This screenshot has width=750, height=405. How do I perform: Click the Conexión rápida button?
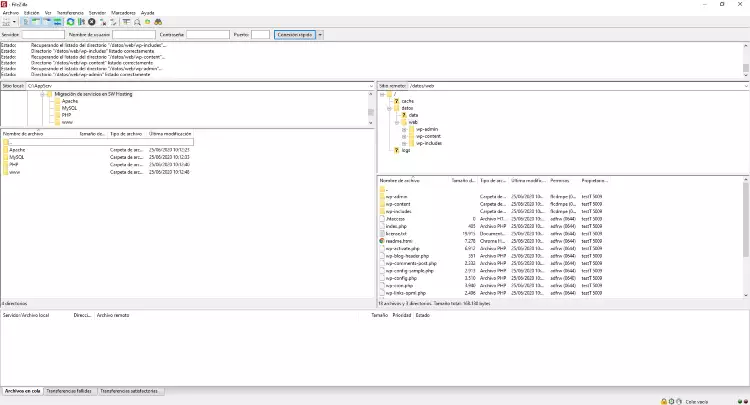click(x=294, y=34)
